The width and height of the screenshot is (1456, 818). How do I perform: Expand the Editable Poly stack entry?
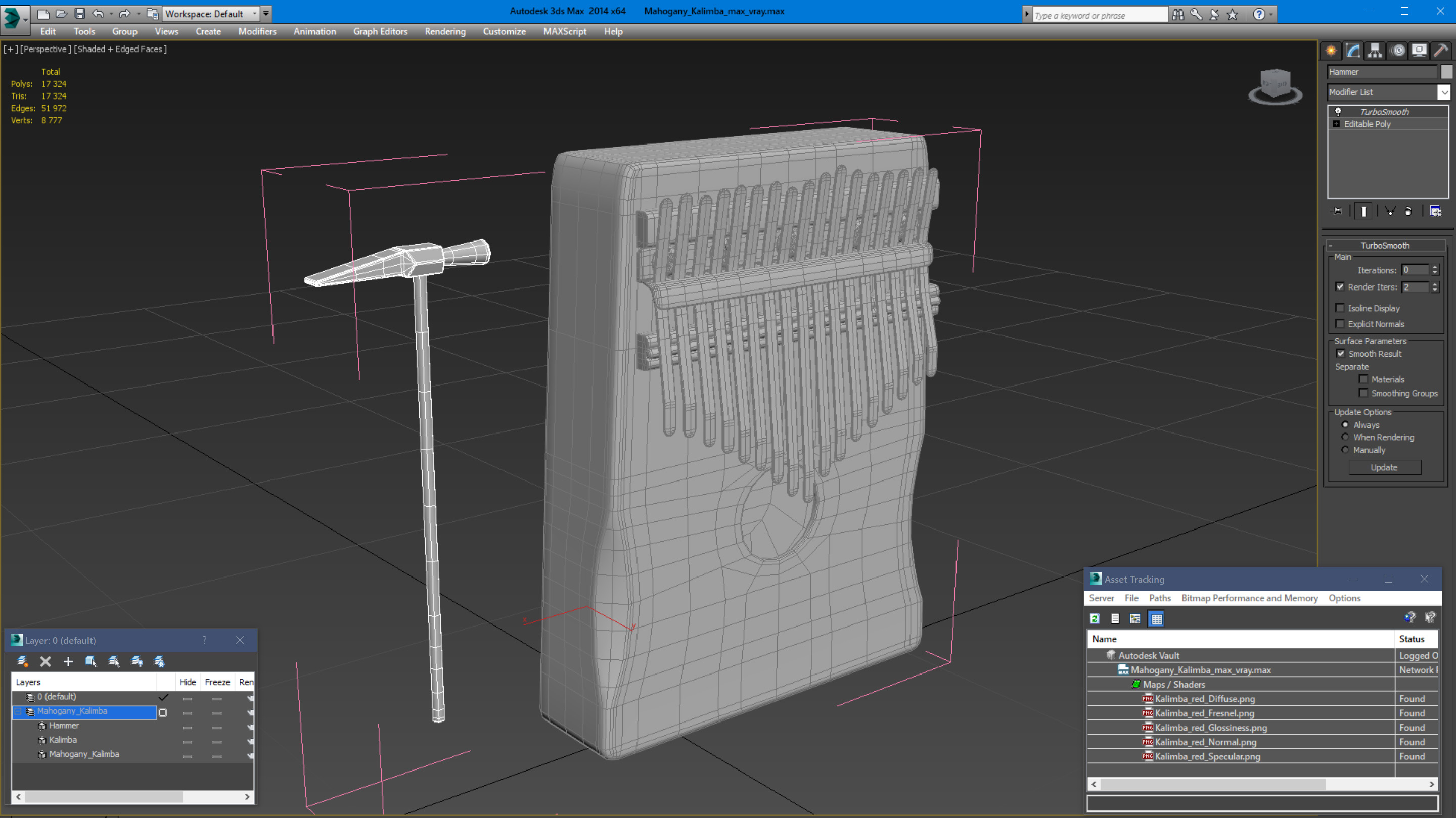click(1336, 124)
